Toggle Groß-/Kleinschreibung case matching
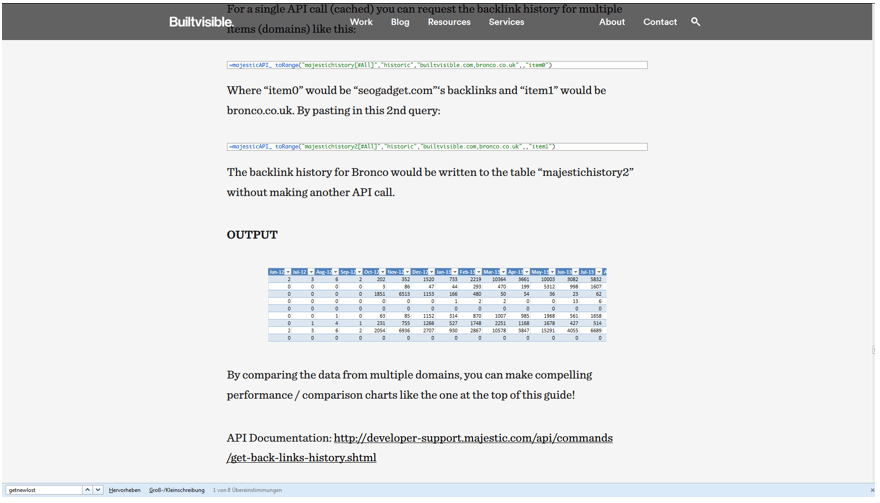The width and height of the screenshot is (880, 503). 176,490
